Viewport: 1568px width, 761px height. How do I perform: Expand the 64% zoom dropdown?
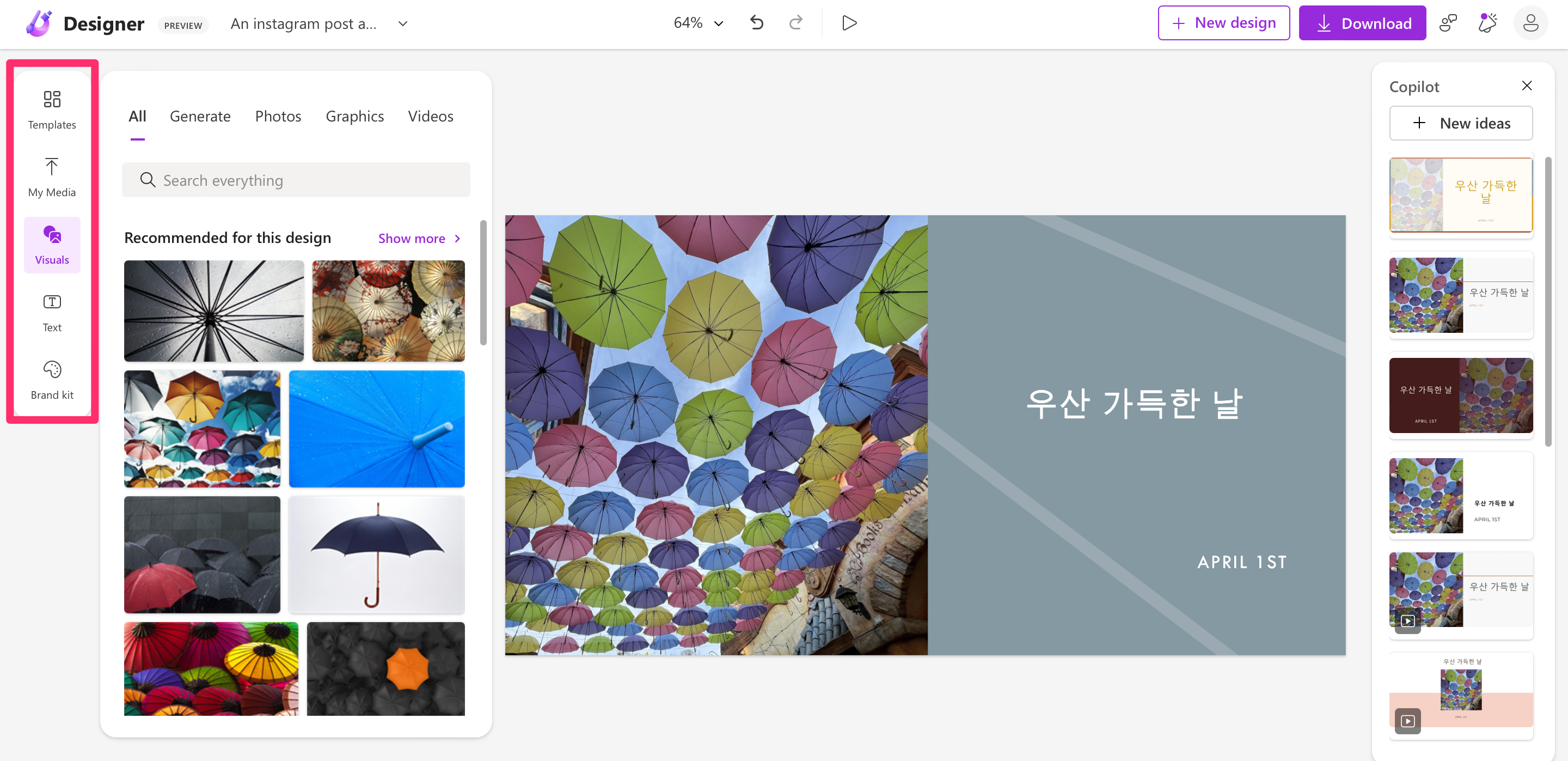pyautogui.click(x=698, y=23)
